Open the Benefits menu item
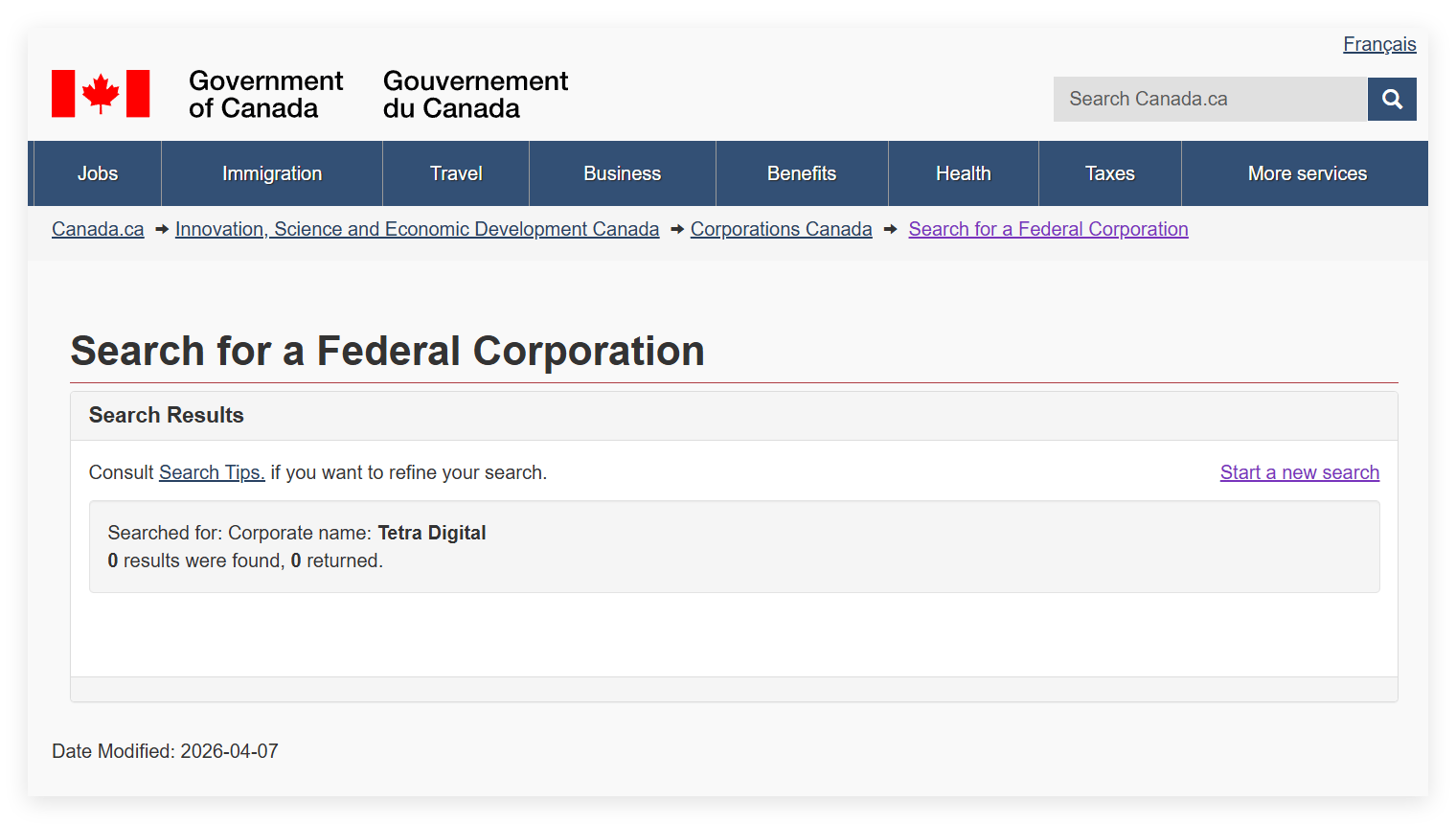Screen dimensions: 1456x824 802,173
